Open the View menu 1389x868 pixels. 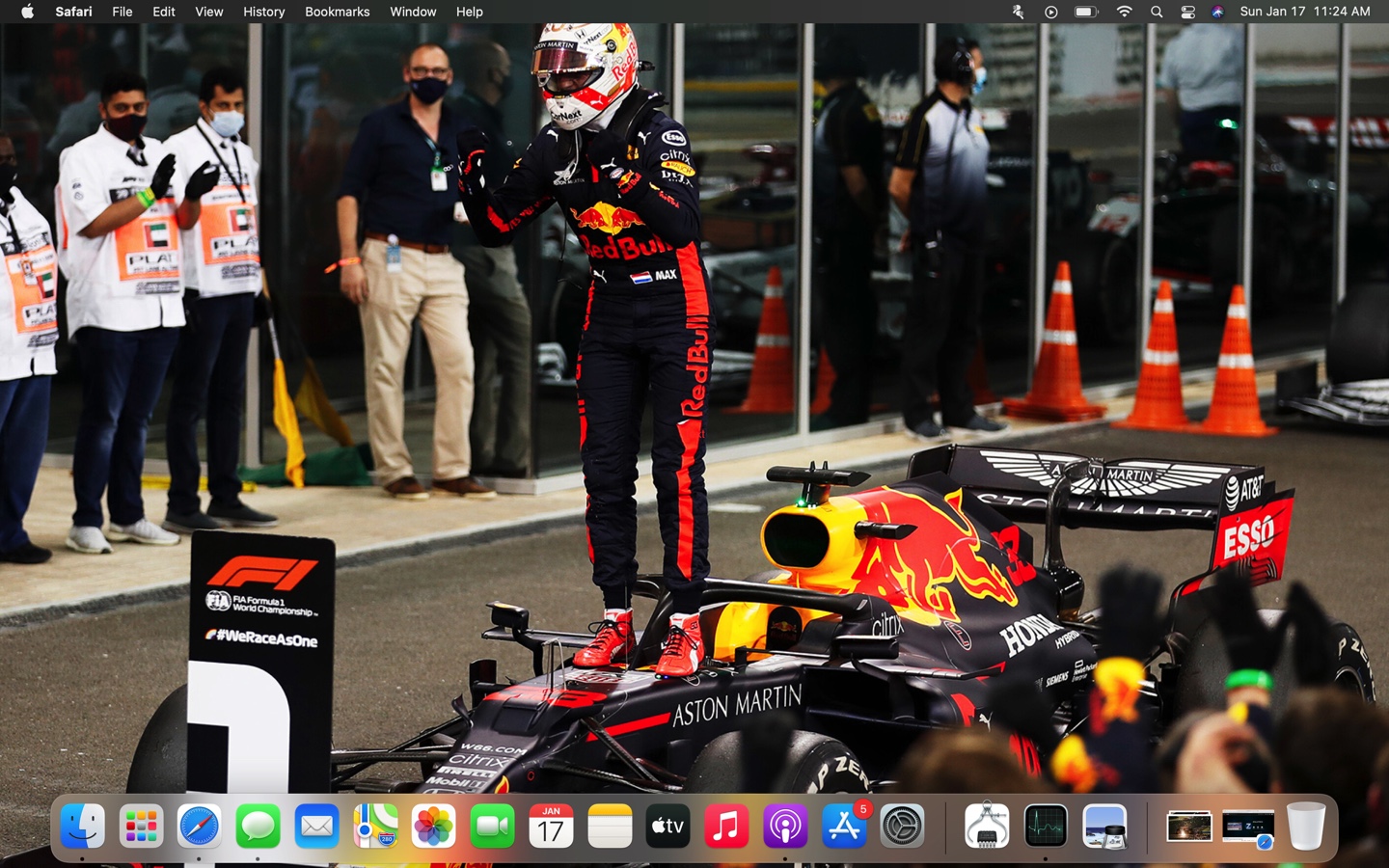pos(209,12)
